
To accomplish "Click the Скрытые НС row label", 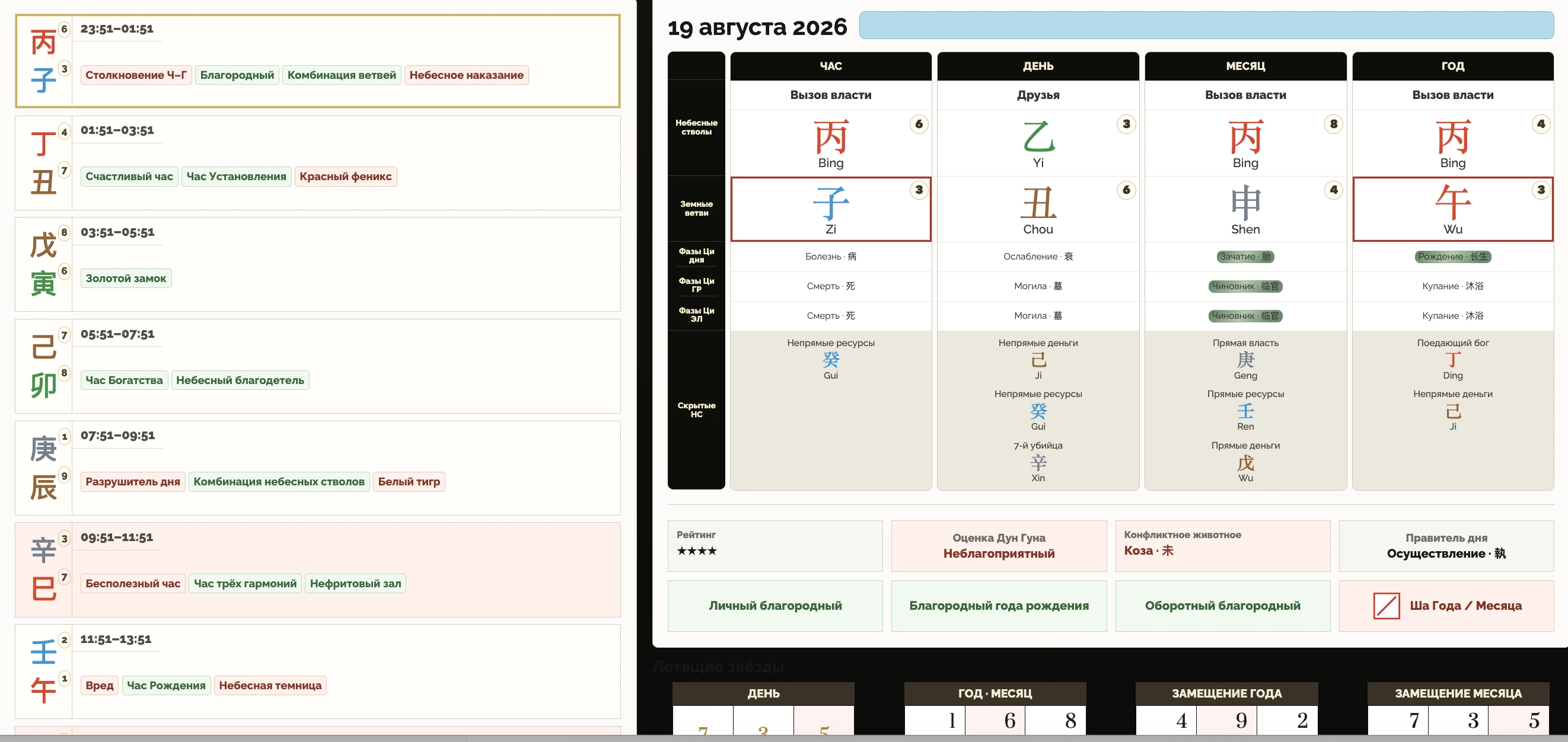I will click(x=696, y=410).
